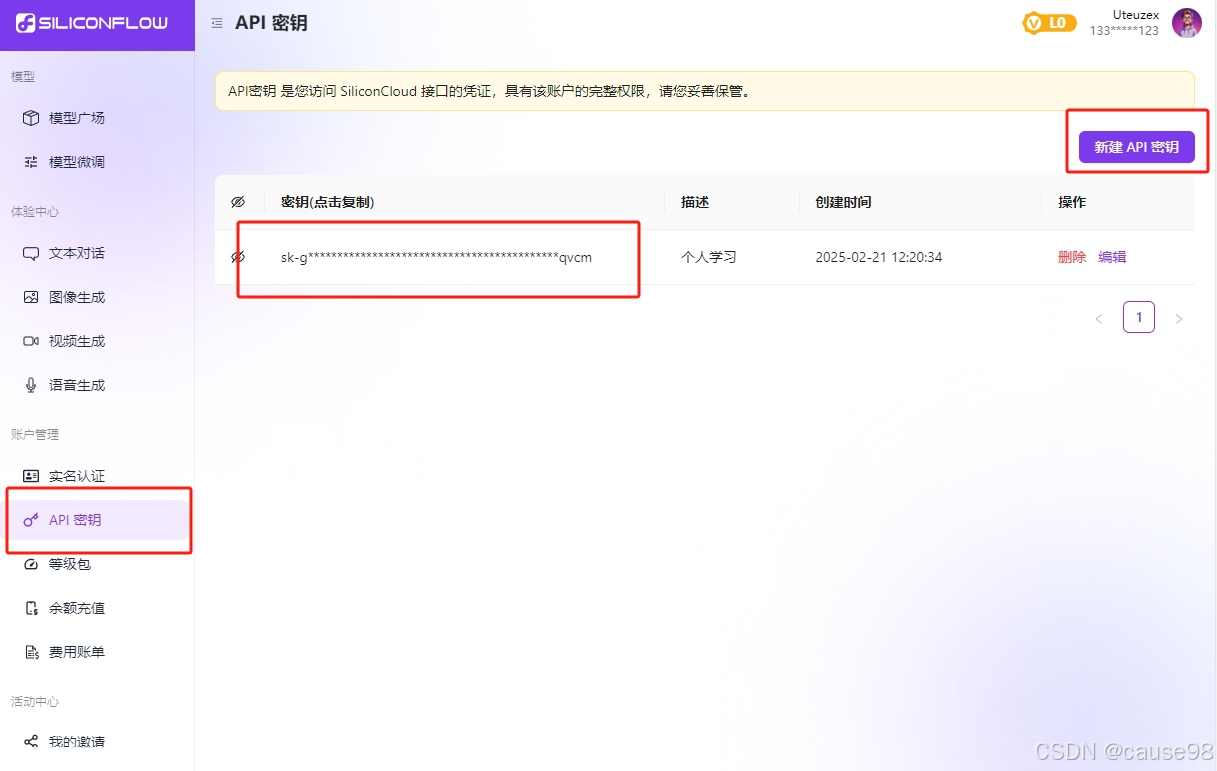Go to previous page arrow

(x=1099, y=319)
